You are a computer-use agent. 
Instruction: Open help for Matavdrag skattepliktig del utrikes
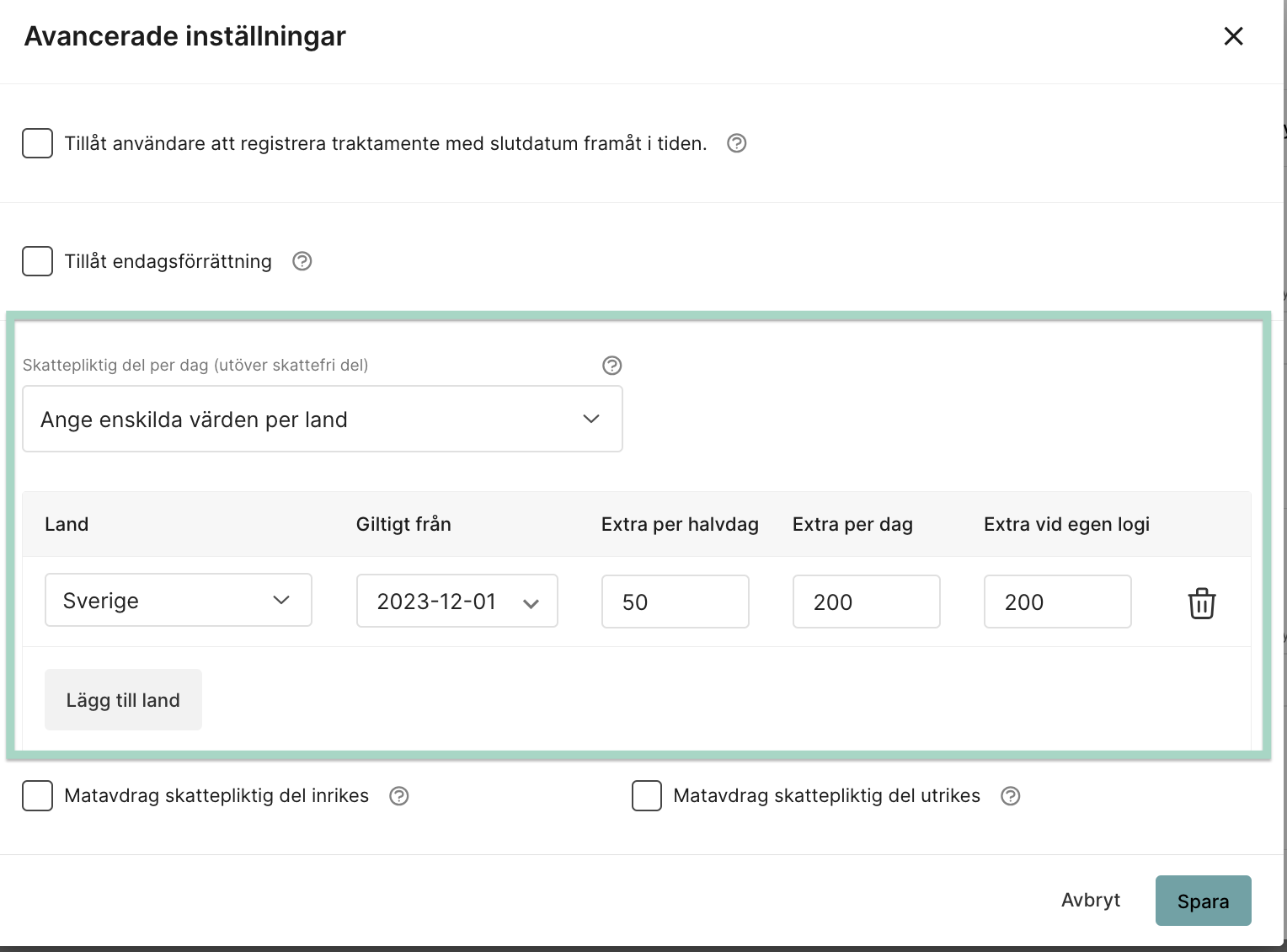tap(1011, 796)
